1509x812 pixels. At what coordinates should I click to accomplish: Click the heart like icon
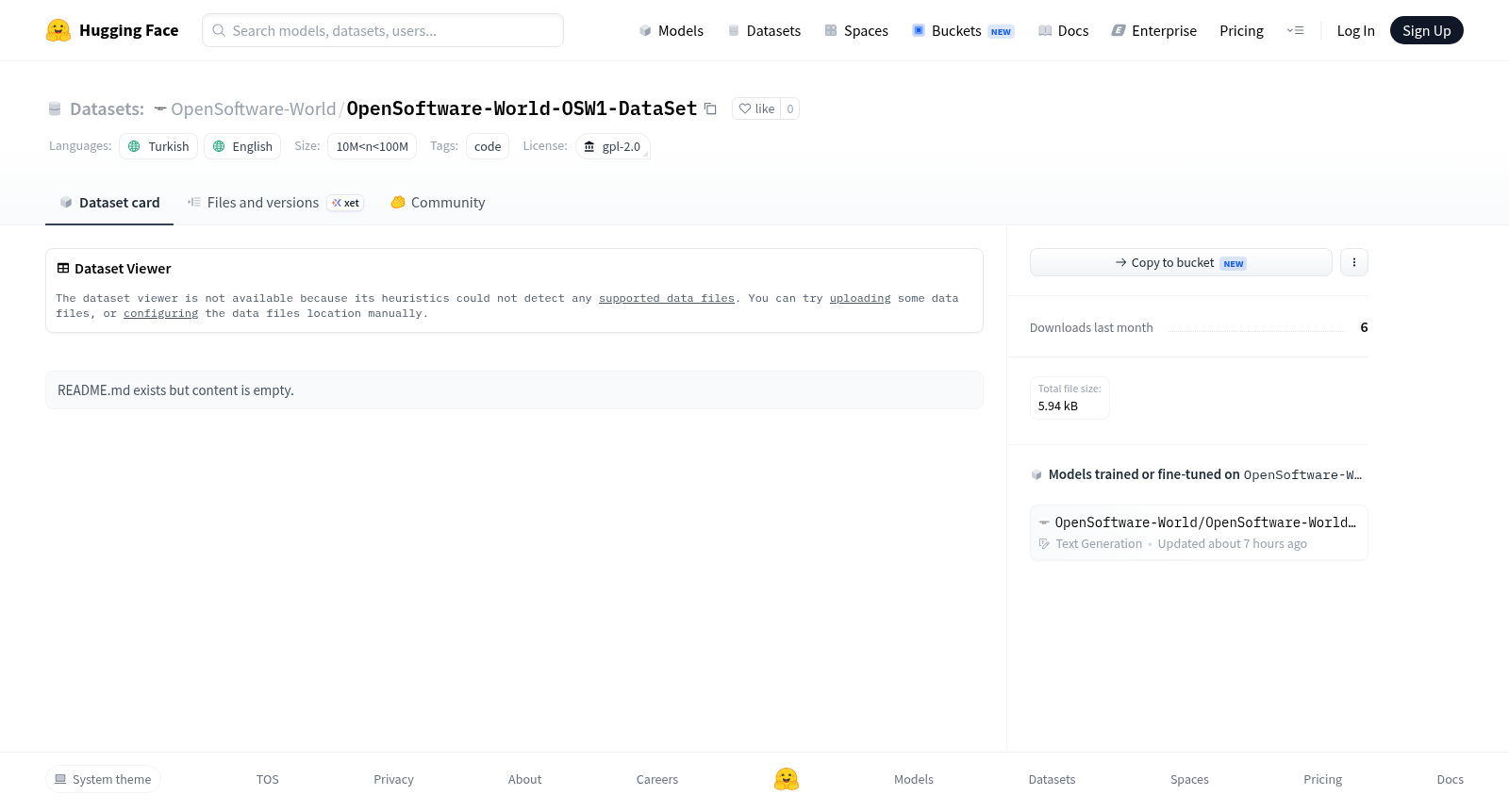(745, 108)
